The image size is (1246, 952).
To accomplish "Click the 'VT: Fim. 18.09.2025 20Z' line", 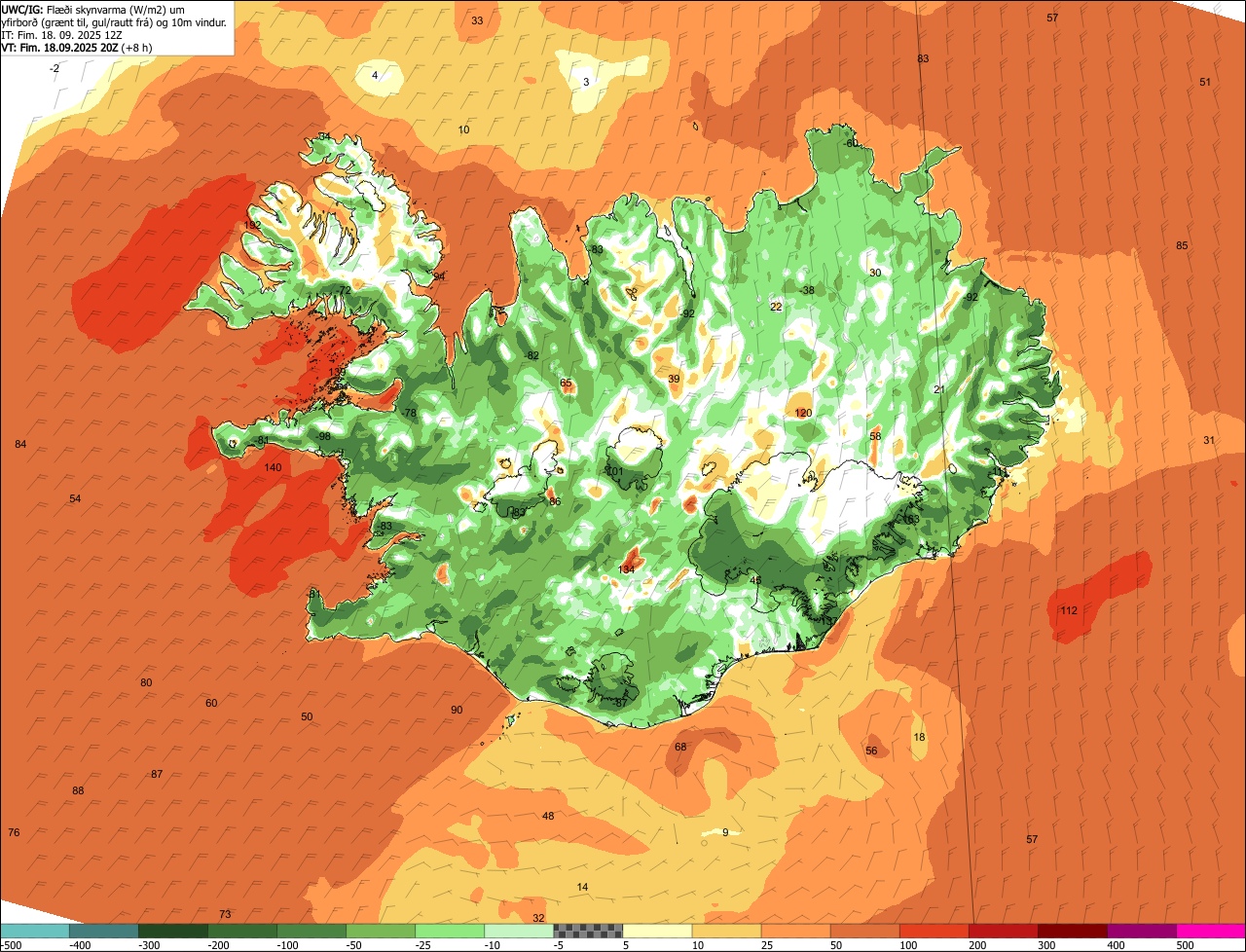I will (x=77, y=48).
